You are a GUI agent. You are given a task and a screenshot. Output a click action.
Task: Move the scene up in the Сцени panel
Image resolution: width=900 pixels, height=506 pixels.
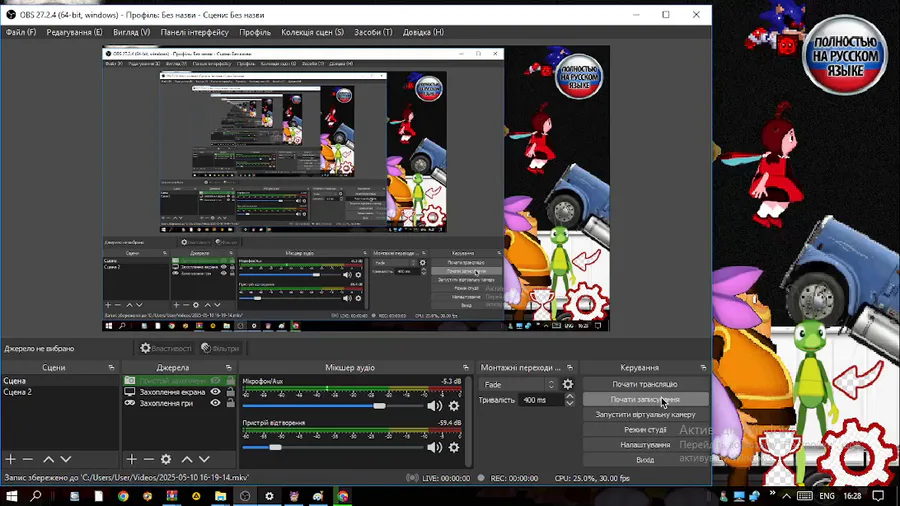(49, 459)
